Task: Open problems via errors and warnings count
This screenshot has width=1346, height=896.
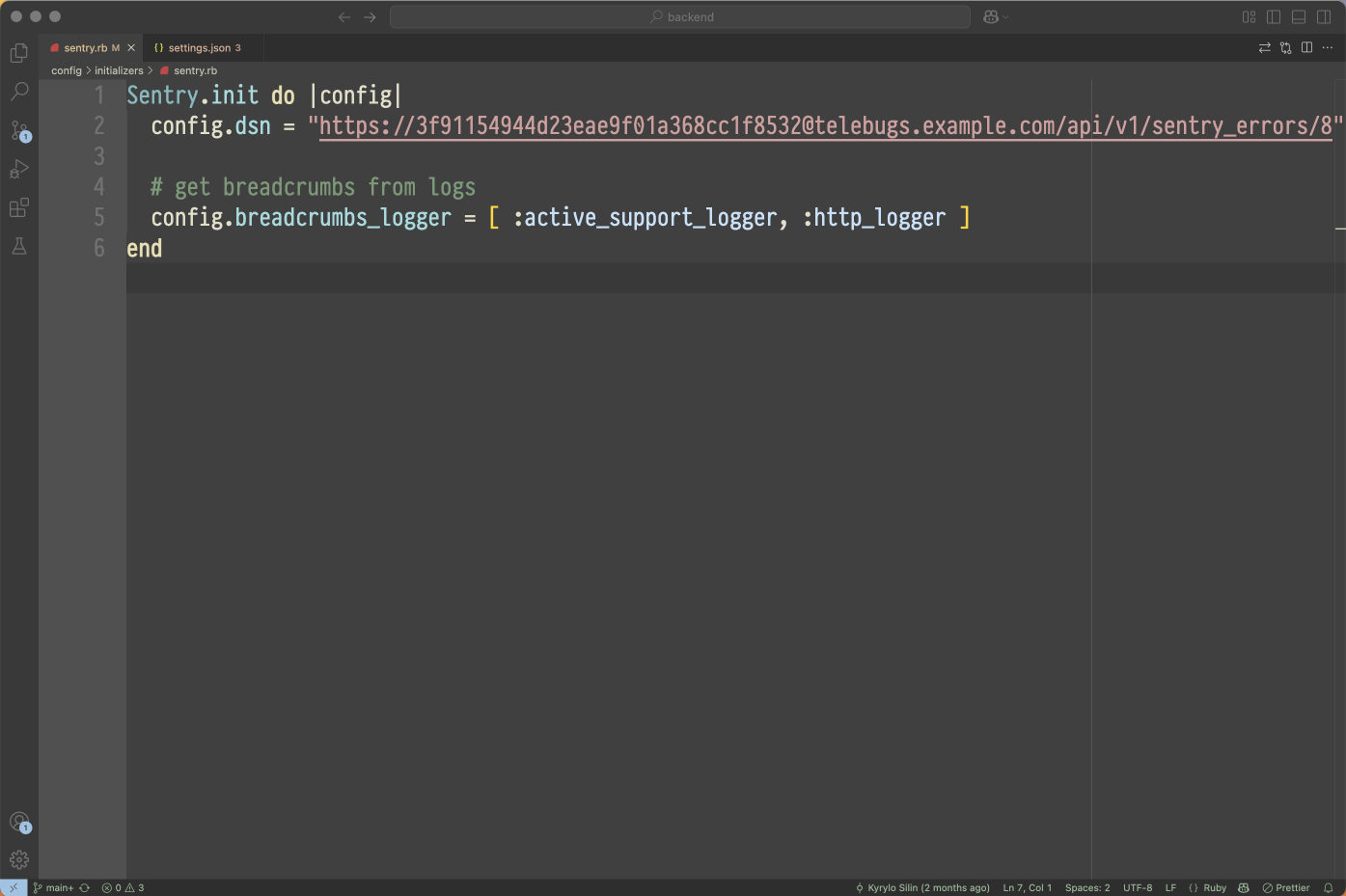Action: point(123,887)
